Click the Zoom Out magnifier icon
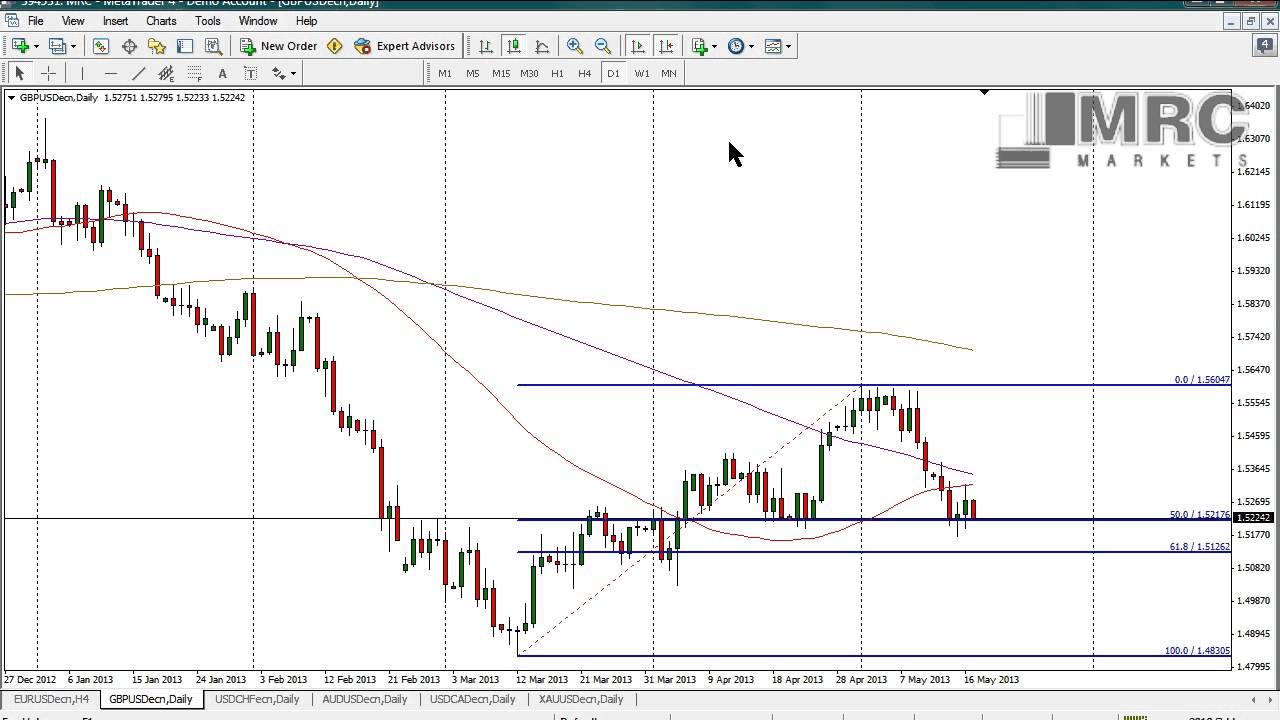Image resolution: width=1280 pixels, height=720 pixels. point(603,46)
